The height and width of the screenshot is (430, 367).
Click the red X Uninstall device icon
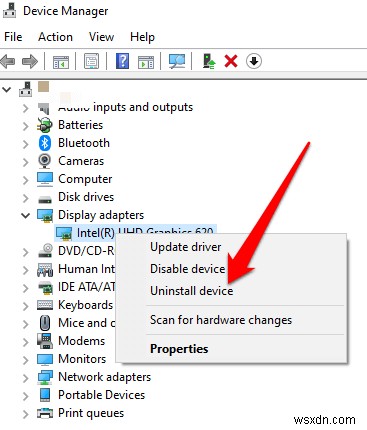tap(231, 61)
